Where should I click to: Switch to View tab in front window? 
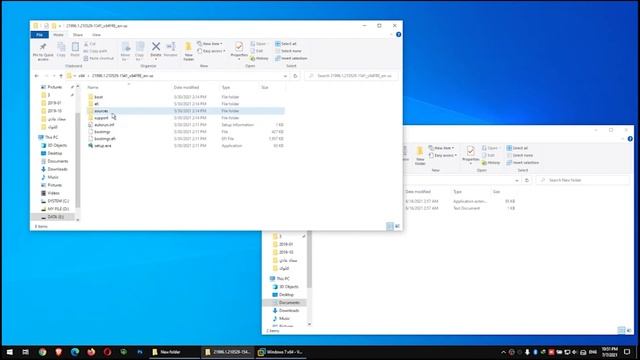point(96,35)
